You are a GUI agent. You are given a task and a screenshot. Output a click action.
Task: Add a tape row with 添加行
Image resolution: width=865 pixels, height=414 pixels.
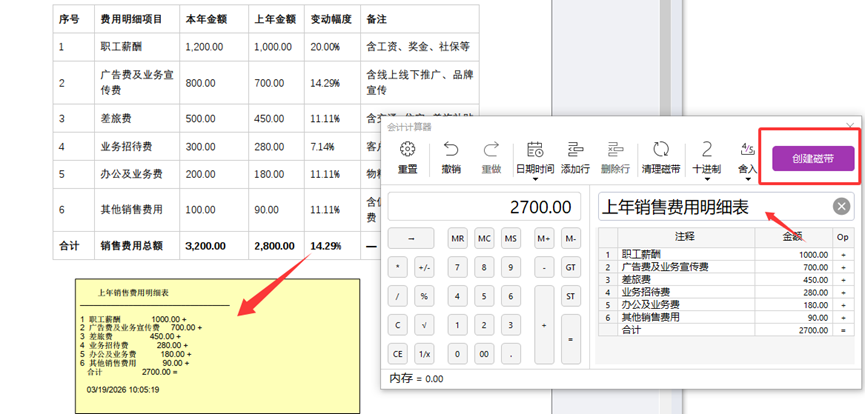(x=574, y=150)
